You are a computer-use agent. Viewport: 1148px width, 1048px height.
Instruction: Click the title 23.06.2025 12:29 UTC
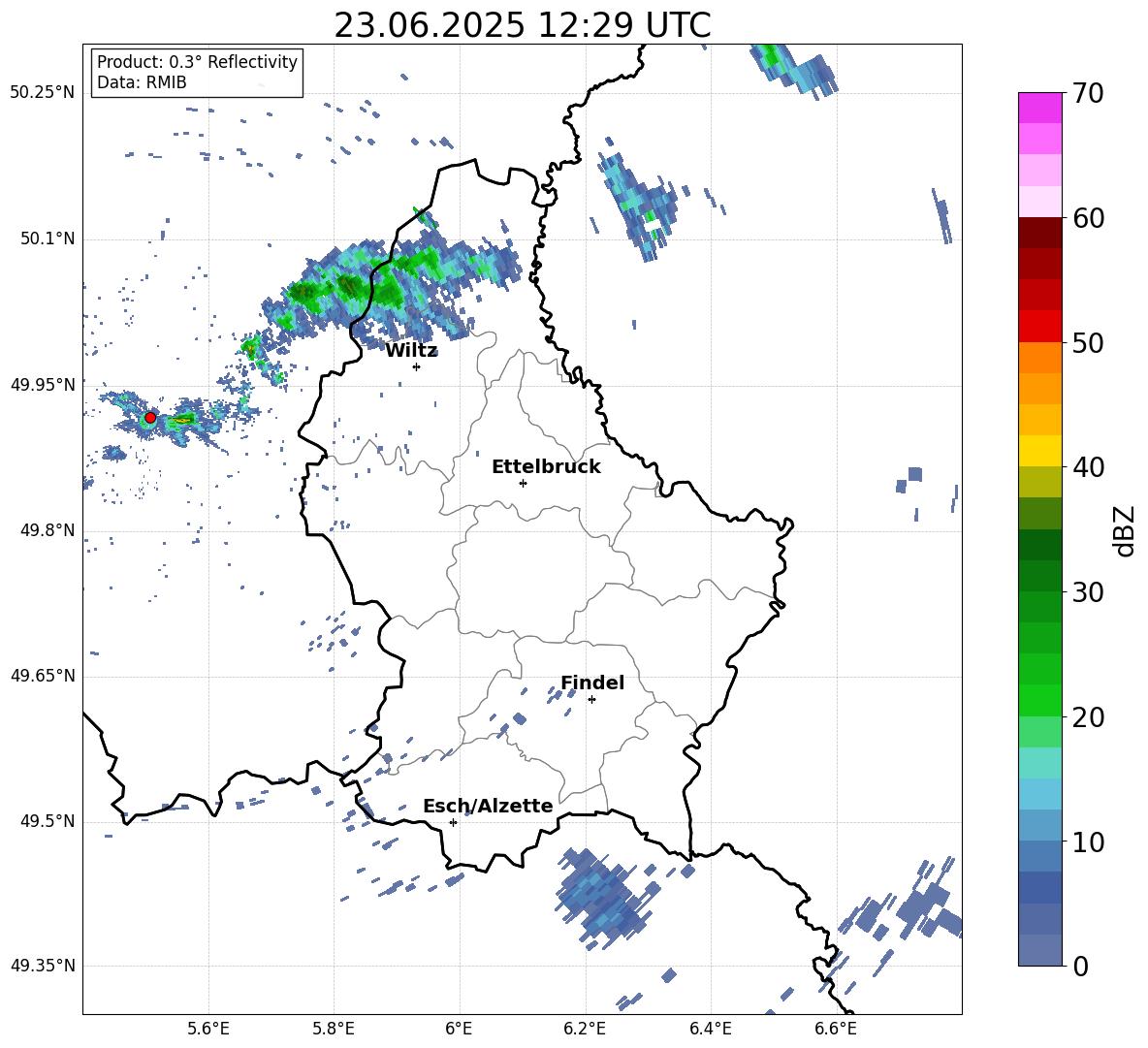pos(523,25)
